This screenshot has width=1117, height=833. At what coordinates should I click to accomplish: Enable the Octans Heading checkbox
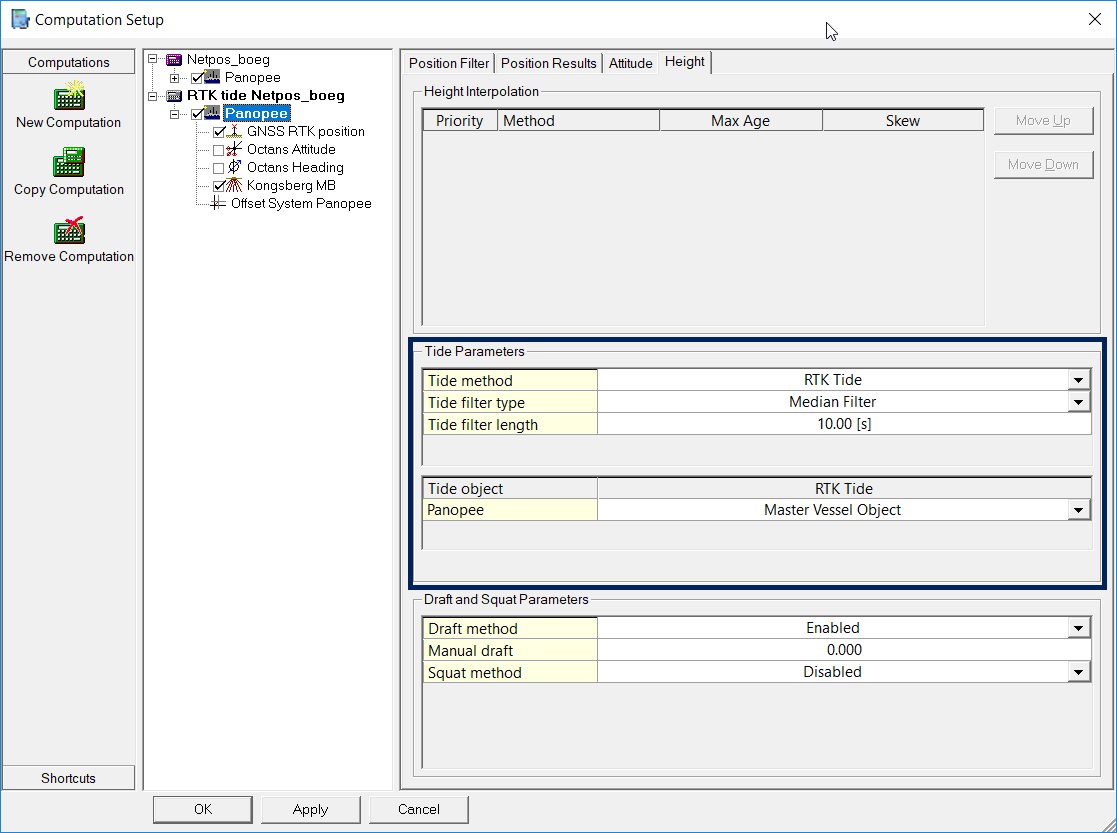219,168
